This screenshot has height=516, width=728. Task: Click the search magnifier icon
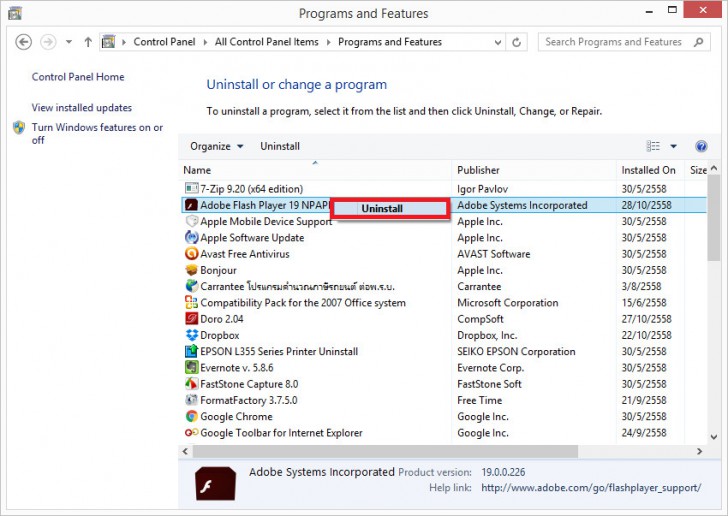click(x=698, y=42)
